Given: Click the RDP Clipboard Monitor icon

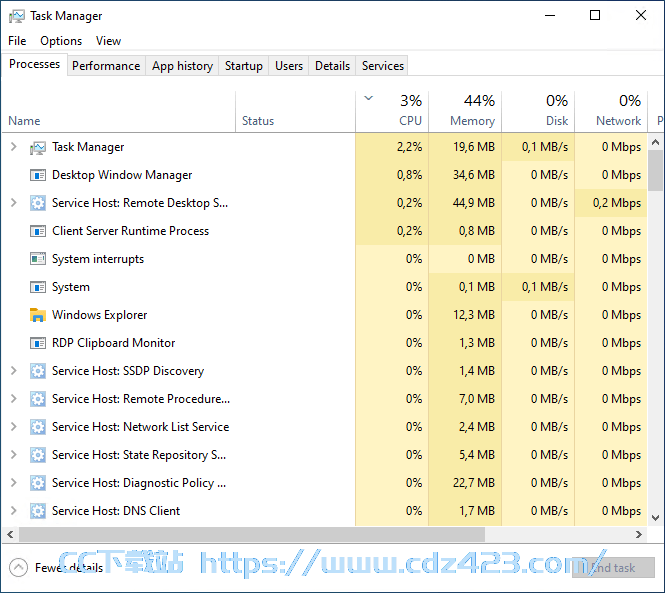Looking at the screenshot, I should (38, 343).
